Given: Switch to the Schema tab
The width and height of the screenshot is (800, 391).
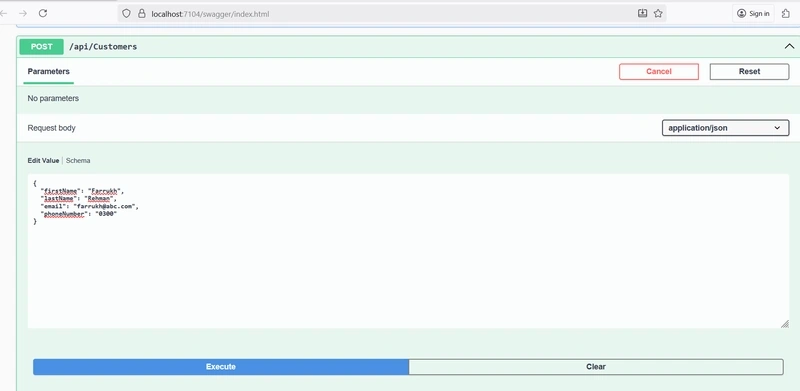Looking at the screenshot, I should (x=78, y=160).
